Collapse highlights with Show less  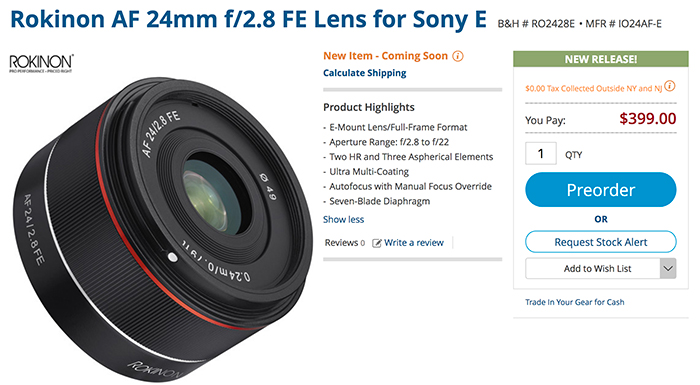343,219
